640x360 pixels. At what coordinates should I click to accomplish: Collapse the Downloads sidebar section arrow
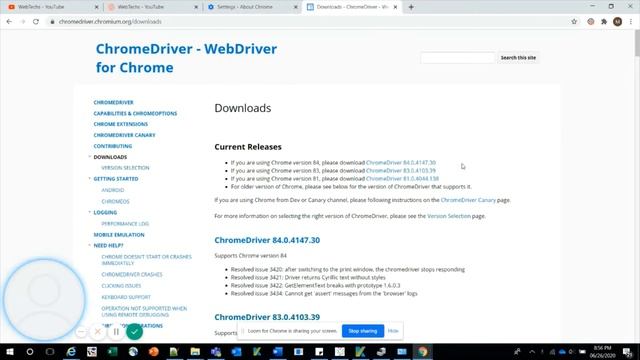point(90,156)
